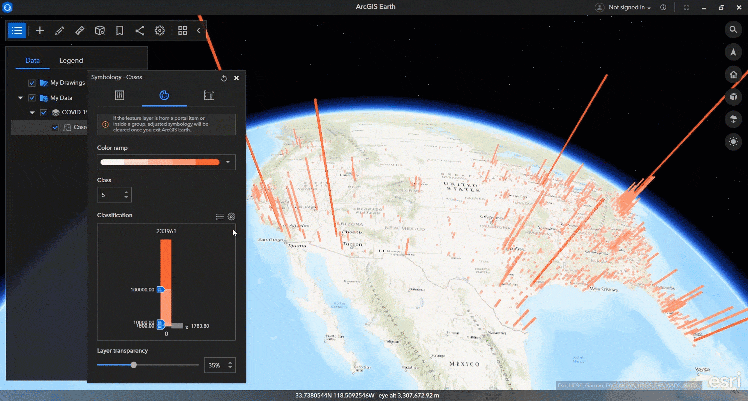Collapse the My Data tree node
The image size is (748, 401).
[x=20, y=98]
